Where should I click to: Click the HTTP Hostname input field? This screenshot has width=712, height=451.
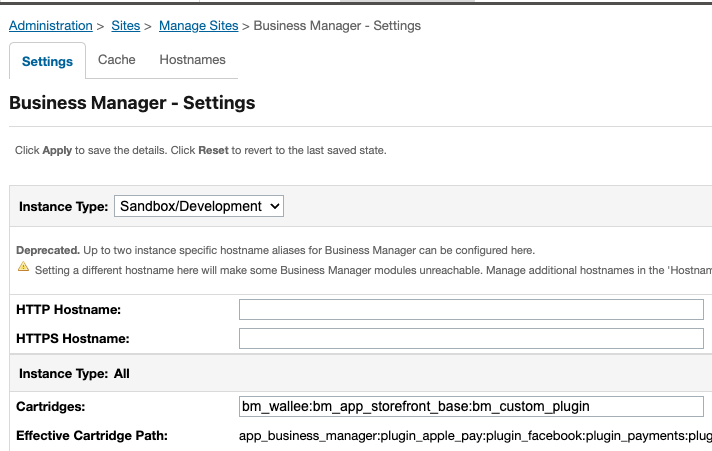point(471,310)
